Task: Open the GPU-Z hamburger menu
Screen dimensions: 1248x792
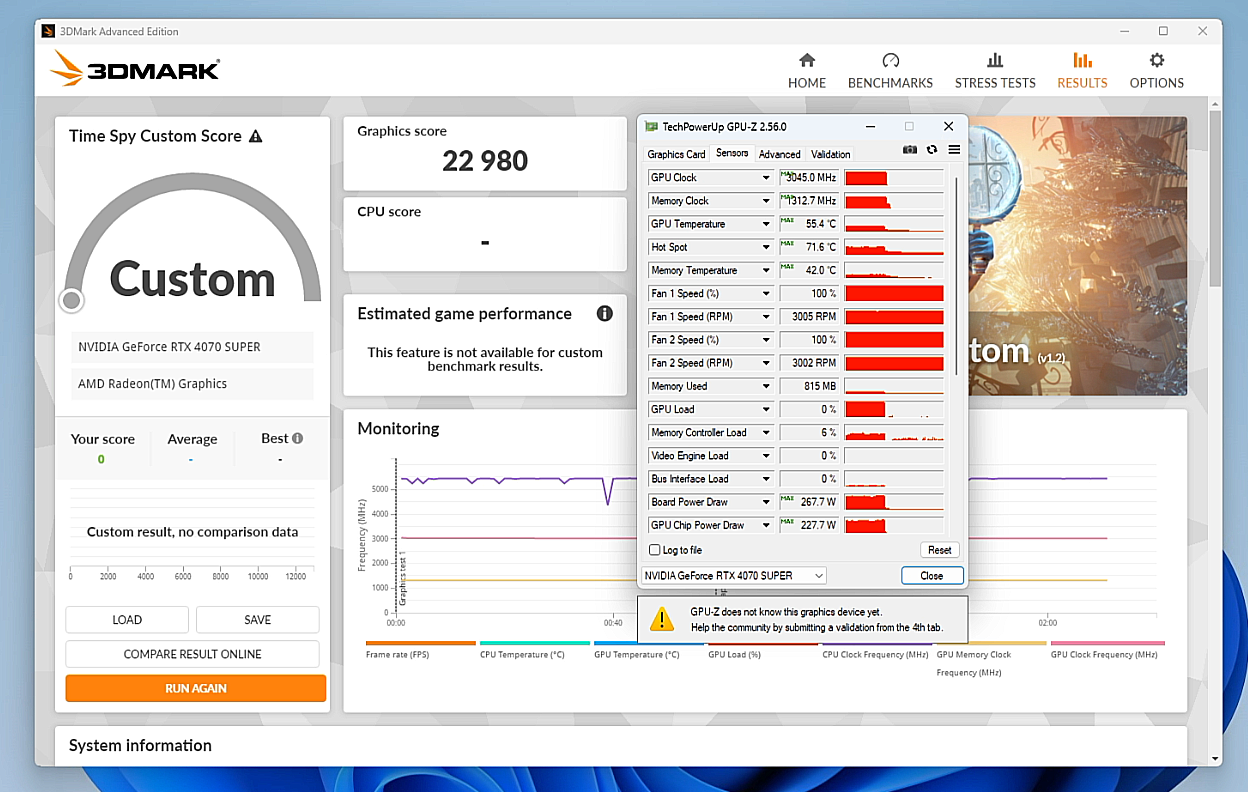Action: pyautogui.click(x=954, y=150)
